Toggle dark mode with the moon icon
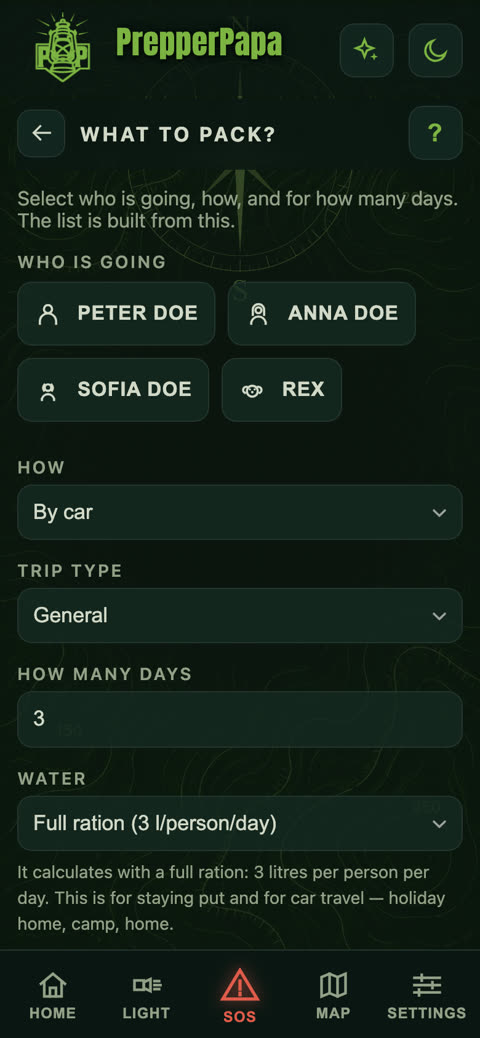 pyautogui.click(x=435, y=50)
